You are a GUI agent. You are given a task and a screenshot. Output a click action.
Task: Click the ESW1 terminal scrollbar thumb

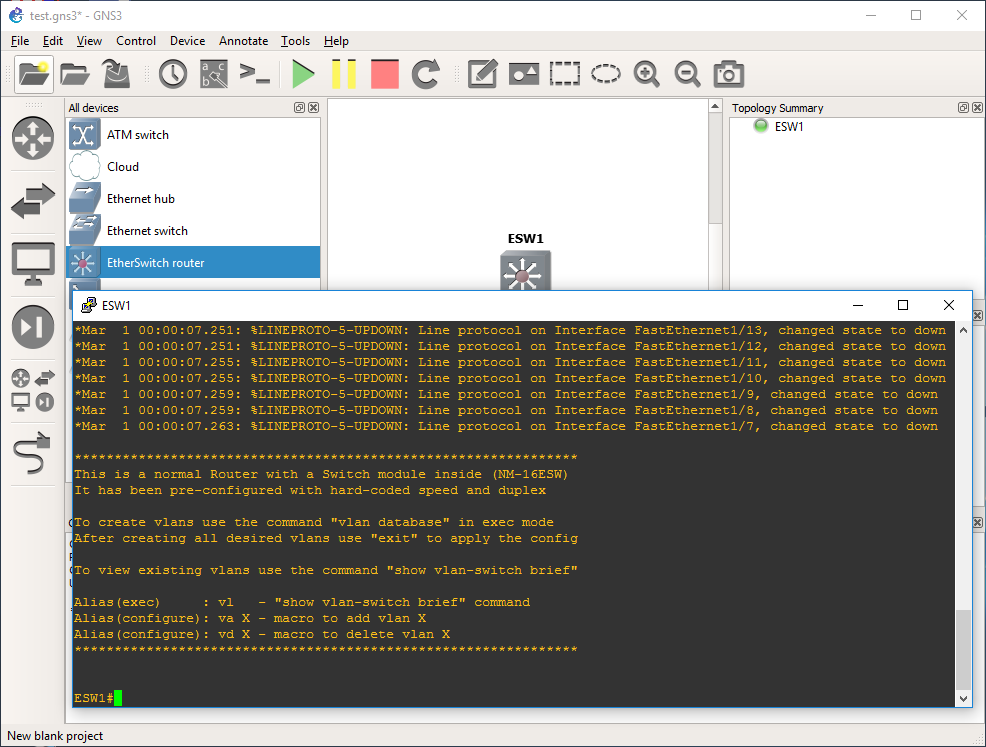pos(963,650)
